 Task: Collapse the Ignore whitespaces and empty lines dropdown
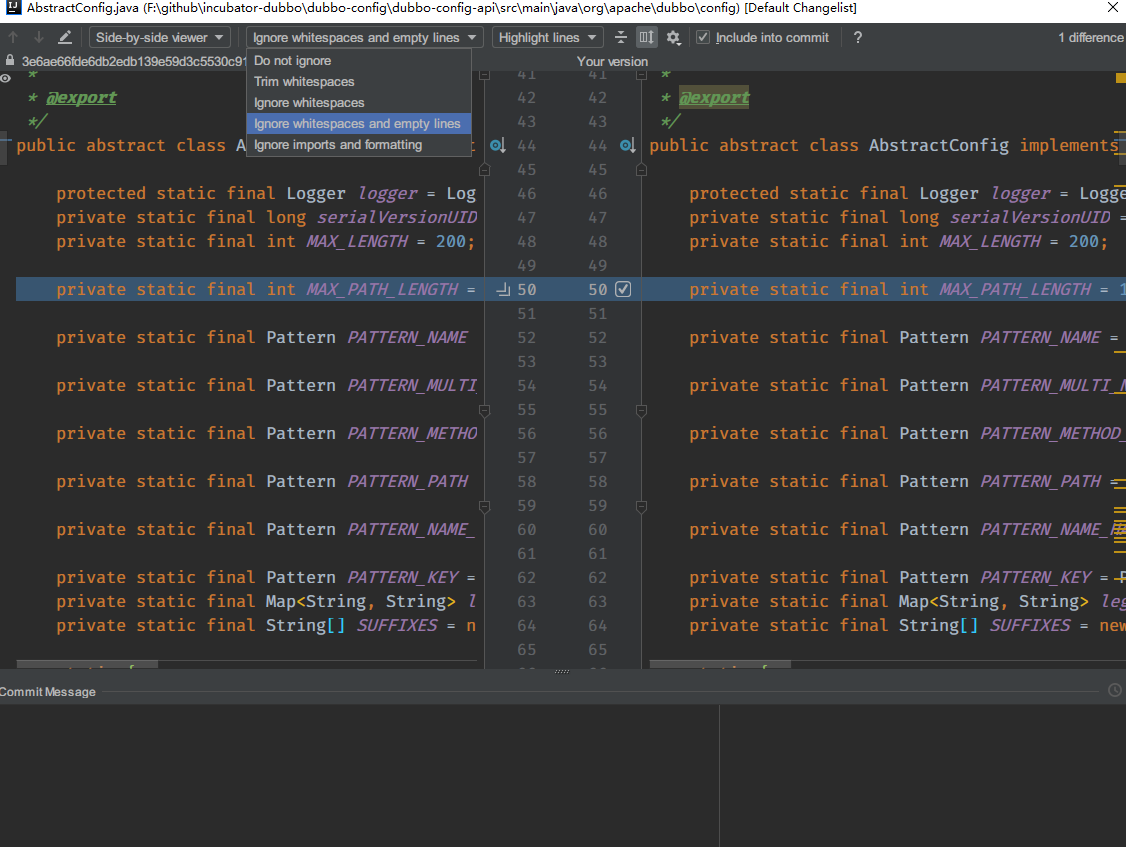(x=364, y=37)
